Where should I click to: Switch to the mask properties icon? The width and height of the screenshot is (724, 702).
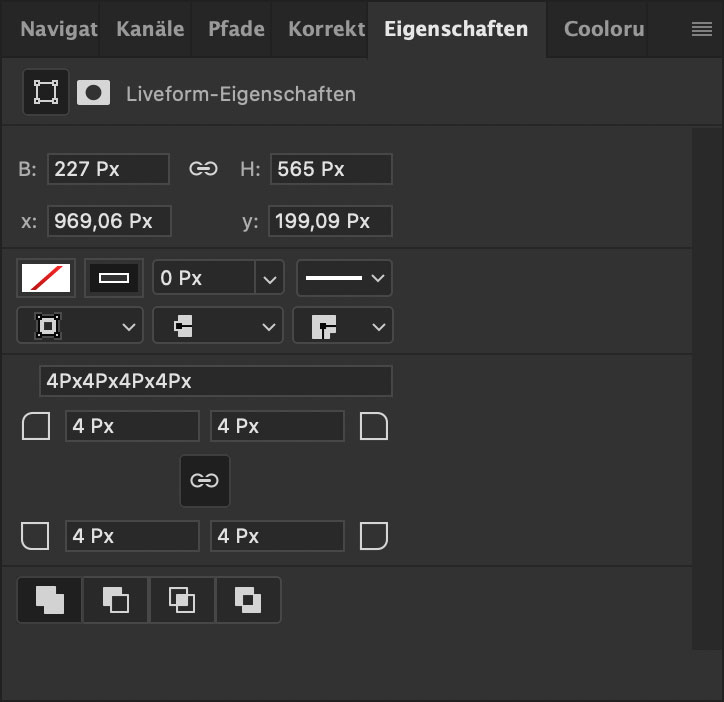pyautogui.click(x=93, y=92)
